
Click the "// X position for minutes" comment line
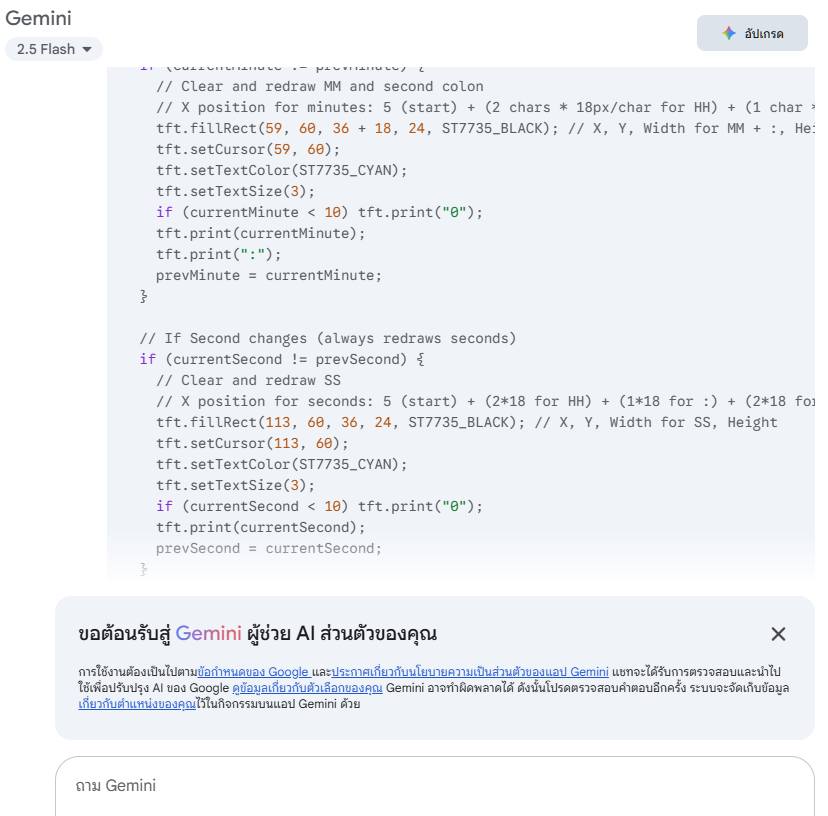485,108
